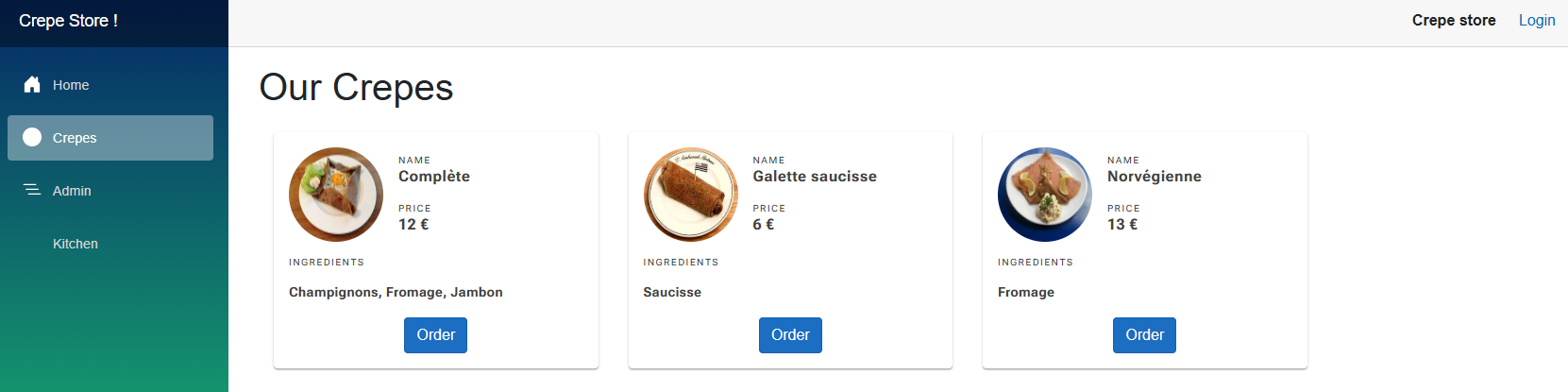Go to the Home menu label

(71, 85)
